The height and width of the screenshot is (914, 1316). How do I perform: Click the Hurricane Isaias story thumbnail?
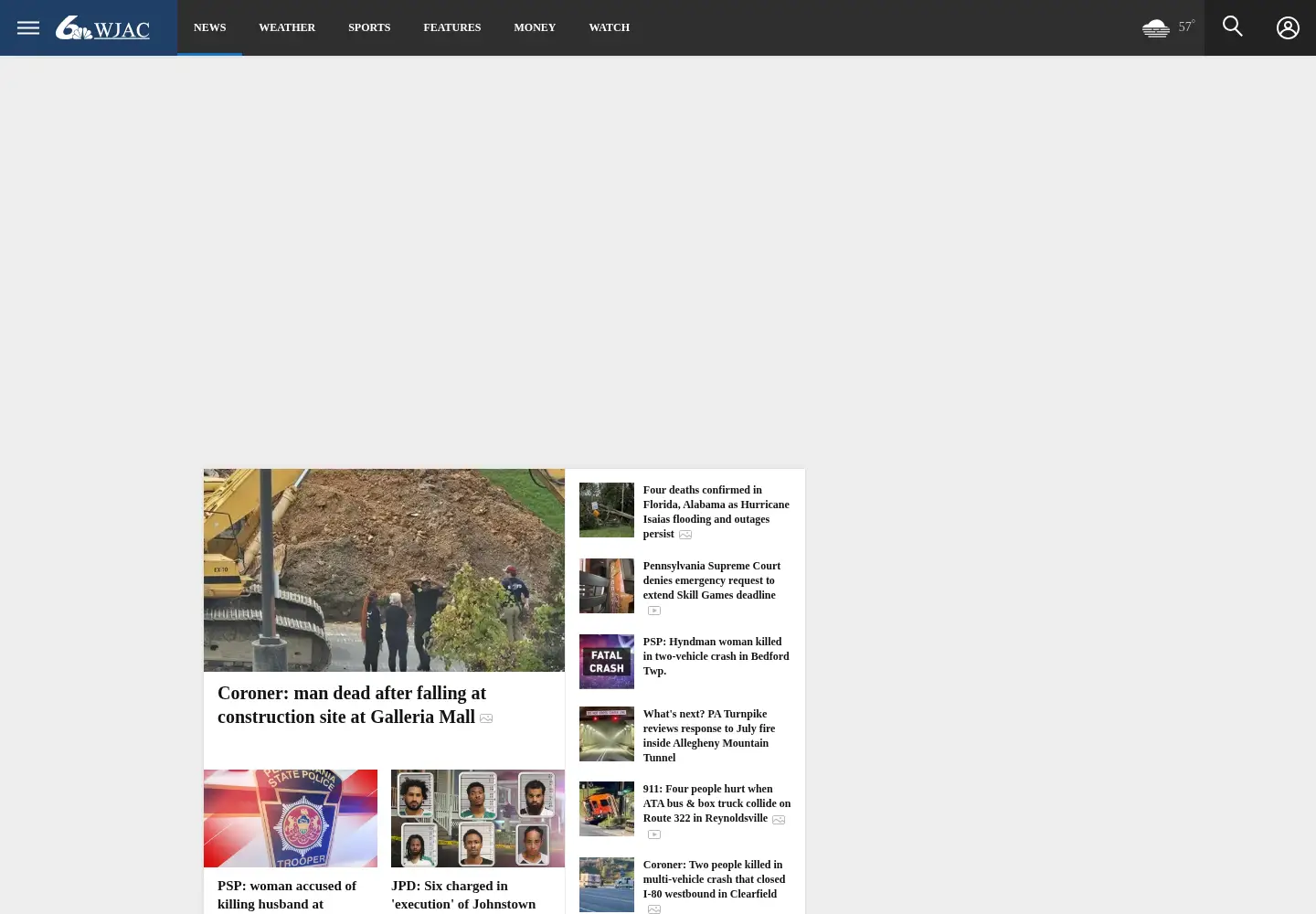[607, 510]
